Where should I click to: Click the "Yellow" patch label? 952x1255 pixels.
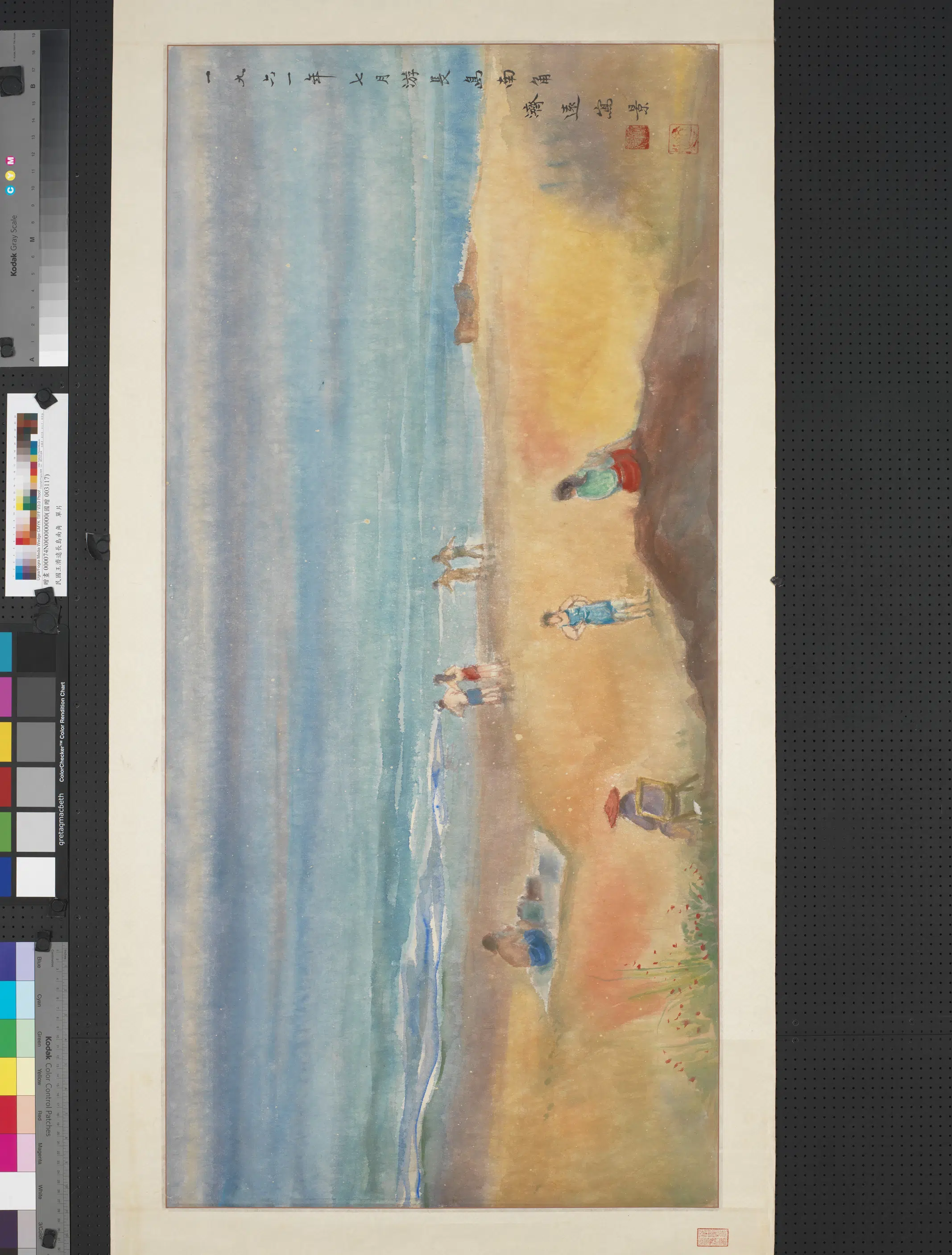point(39,1076)
